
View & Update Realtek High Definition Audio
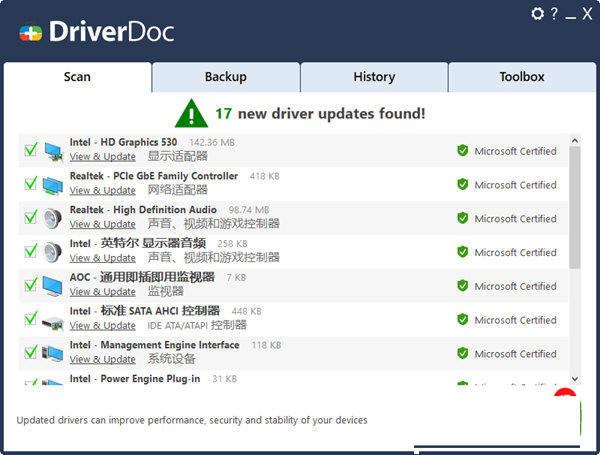click(103, 224)
